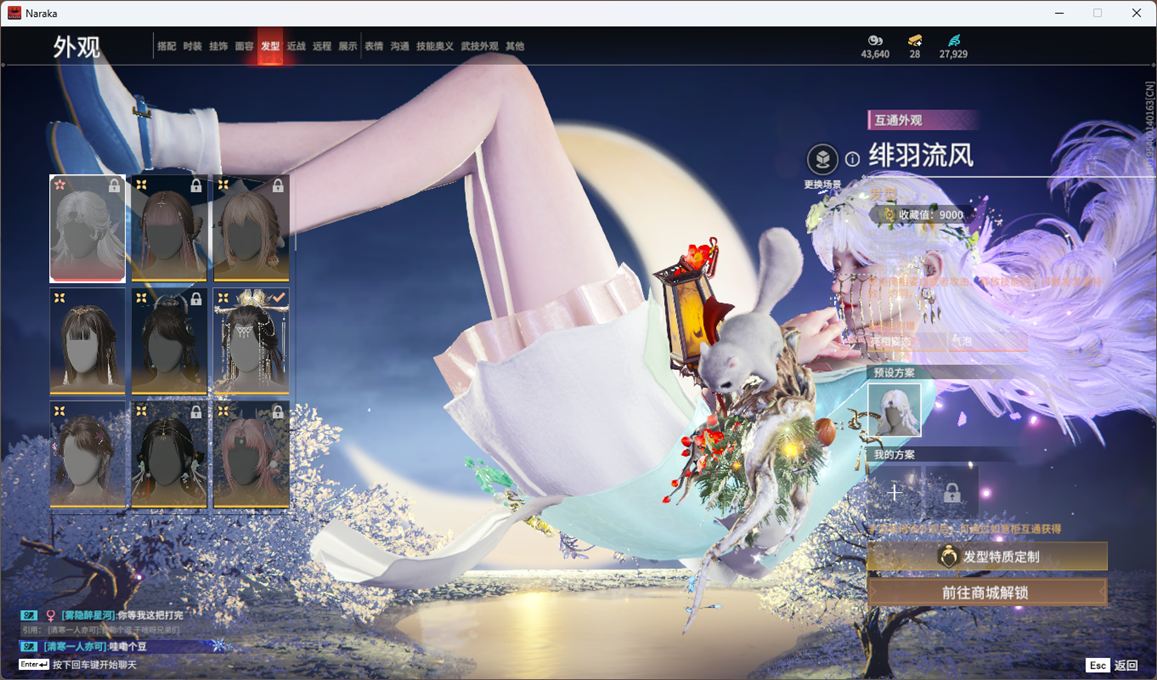
Task: Open the 近战 melee tab
Action: coord(296,46)
